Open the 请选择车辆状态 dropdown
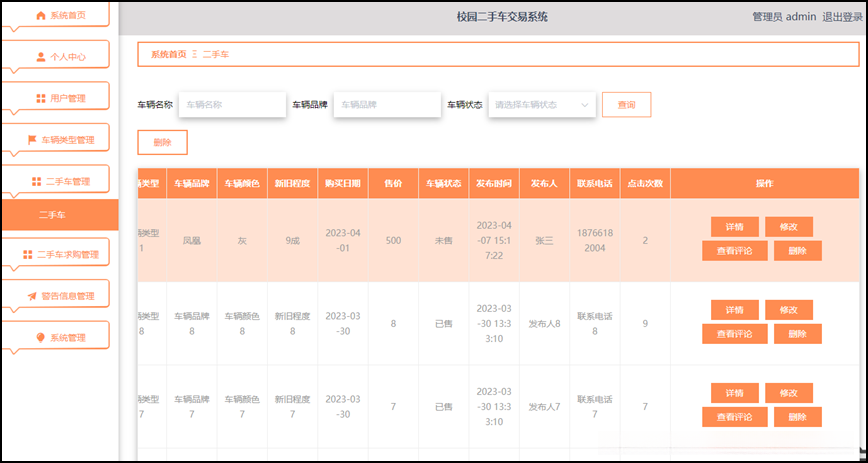Screen dimensions: 868x463 click(x=542, y=105)
